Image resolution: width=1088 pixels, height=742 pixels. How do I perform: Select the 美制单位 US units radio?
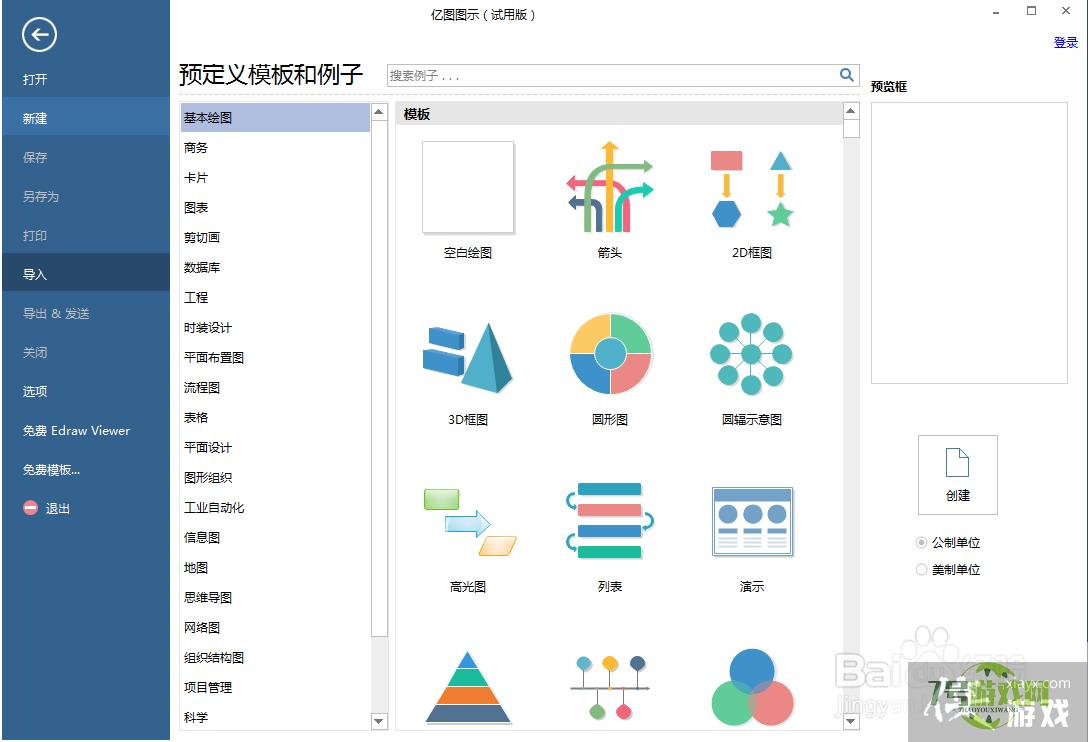[921, 570]
